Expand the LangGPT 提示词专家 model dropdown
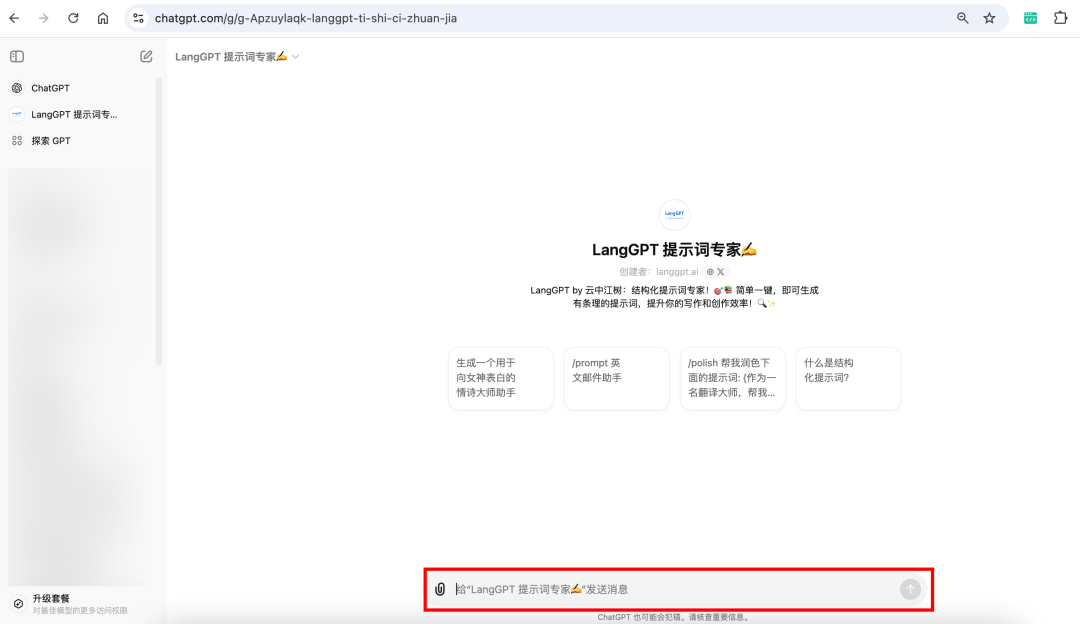 (x=237, y=56)
